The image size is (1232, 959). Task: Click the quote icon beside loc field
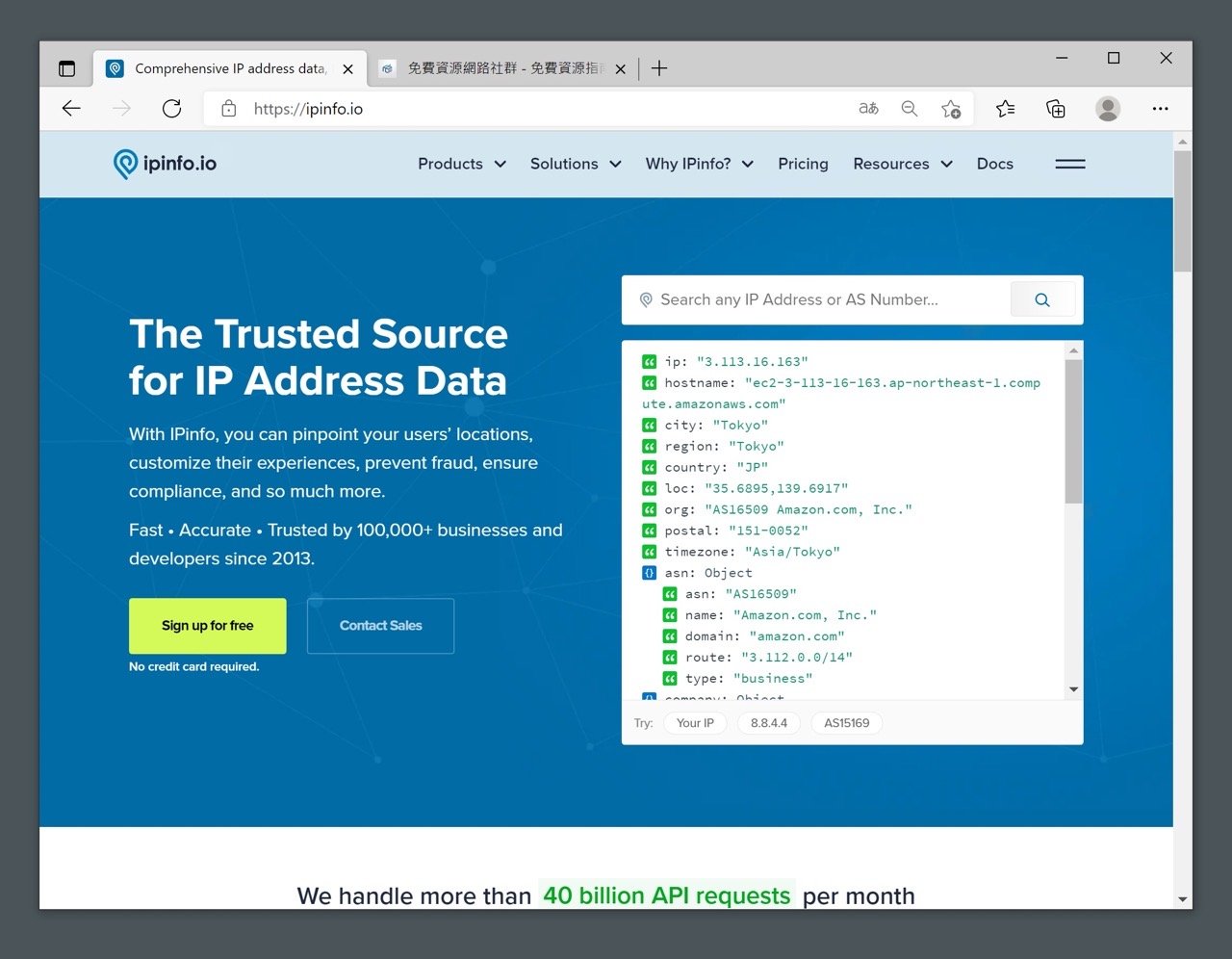pos(649,489)
